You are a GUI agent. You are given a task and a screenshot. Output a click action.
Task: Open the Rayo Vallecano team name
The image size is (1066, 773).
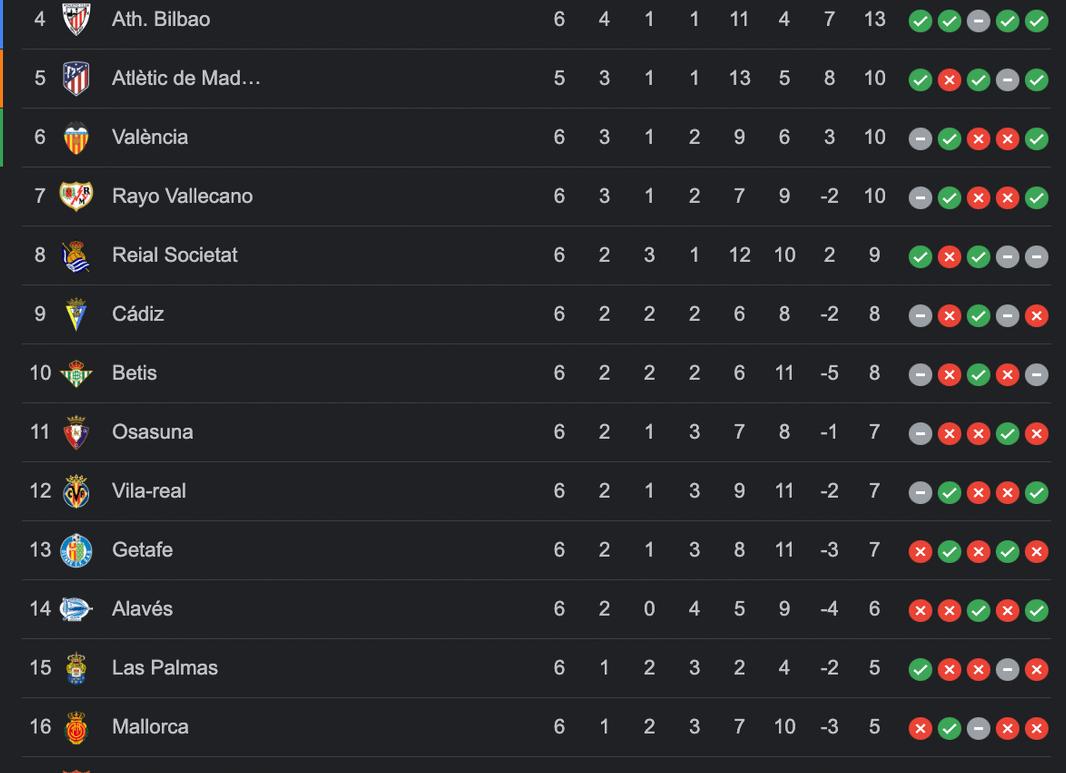pos(182,196)
